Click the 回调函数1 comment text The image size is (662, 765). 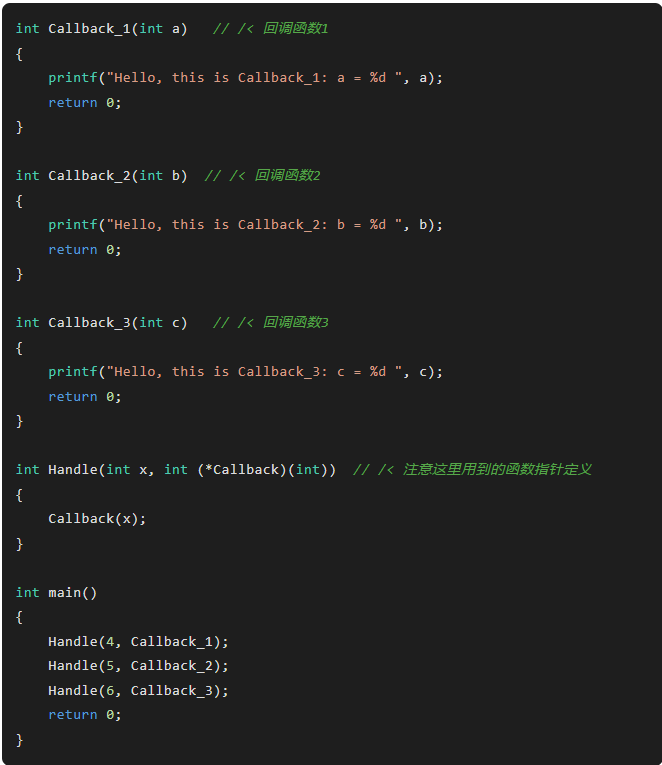295,28
